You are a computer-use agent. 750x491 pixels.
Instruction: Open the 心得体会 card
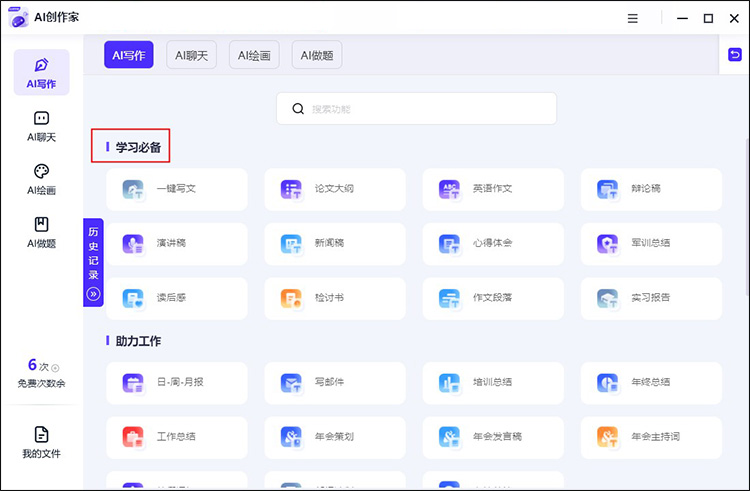tap(493, 244)
